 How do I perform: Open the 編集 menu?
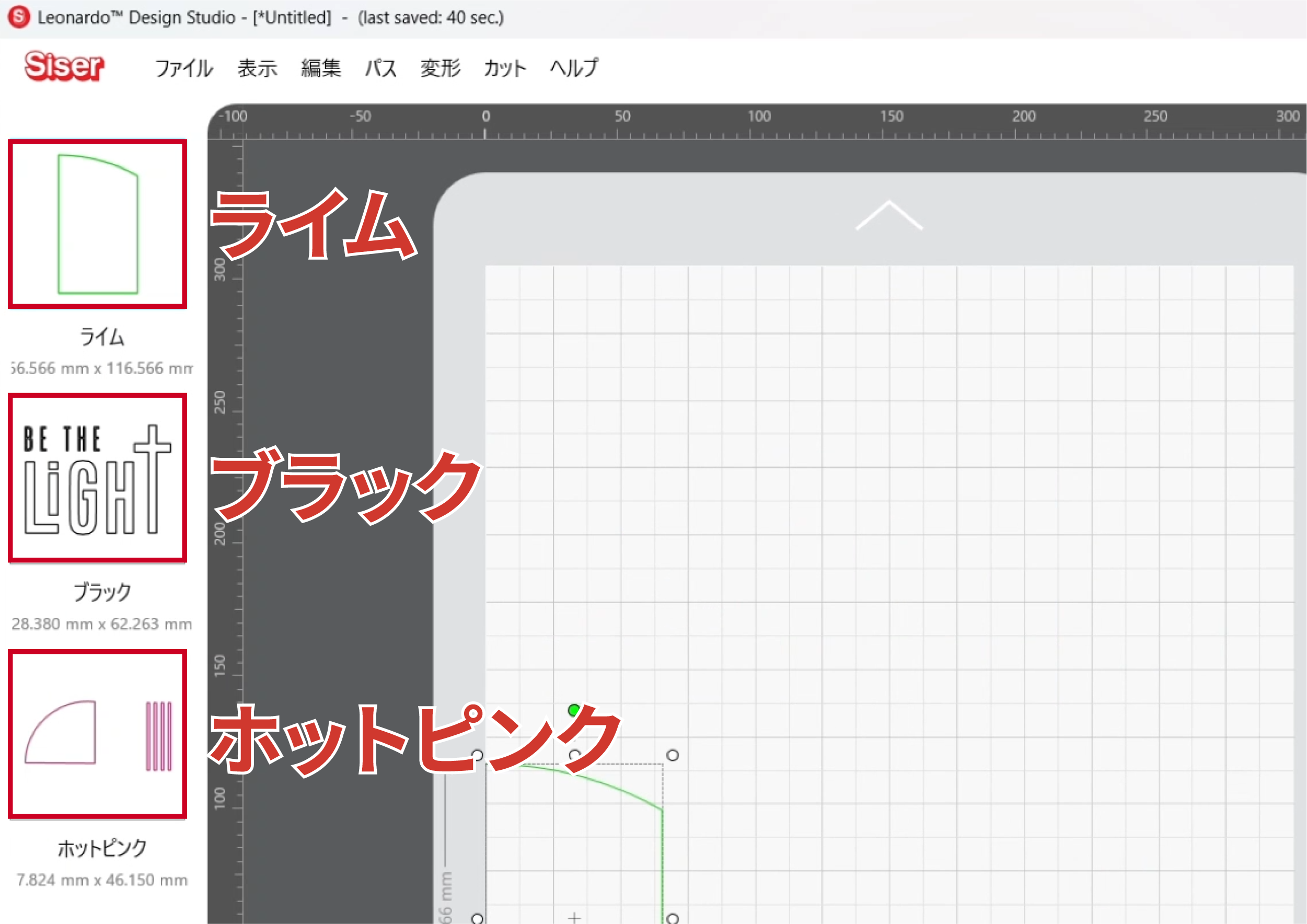(x=321, y=68)
